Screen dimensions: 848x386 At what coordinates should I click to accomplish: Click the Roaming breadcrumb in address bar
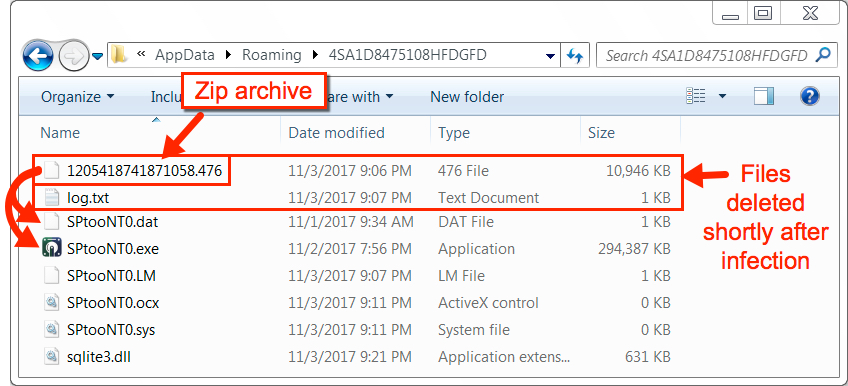pyautogui.click(x=271, y=55)
